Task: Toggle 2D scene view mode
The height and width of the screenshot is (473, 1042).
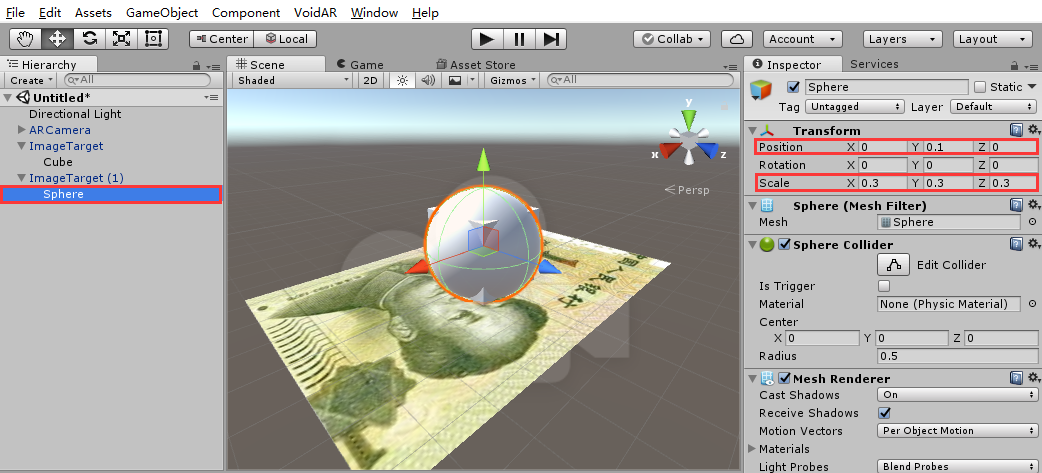Action: 371,80
